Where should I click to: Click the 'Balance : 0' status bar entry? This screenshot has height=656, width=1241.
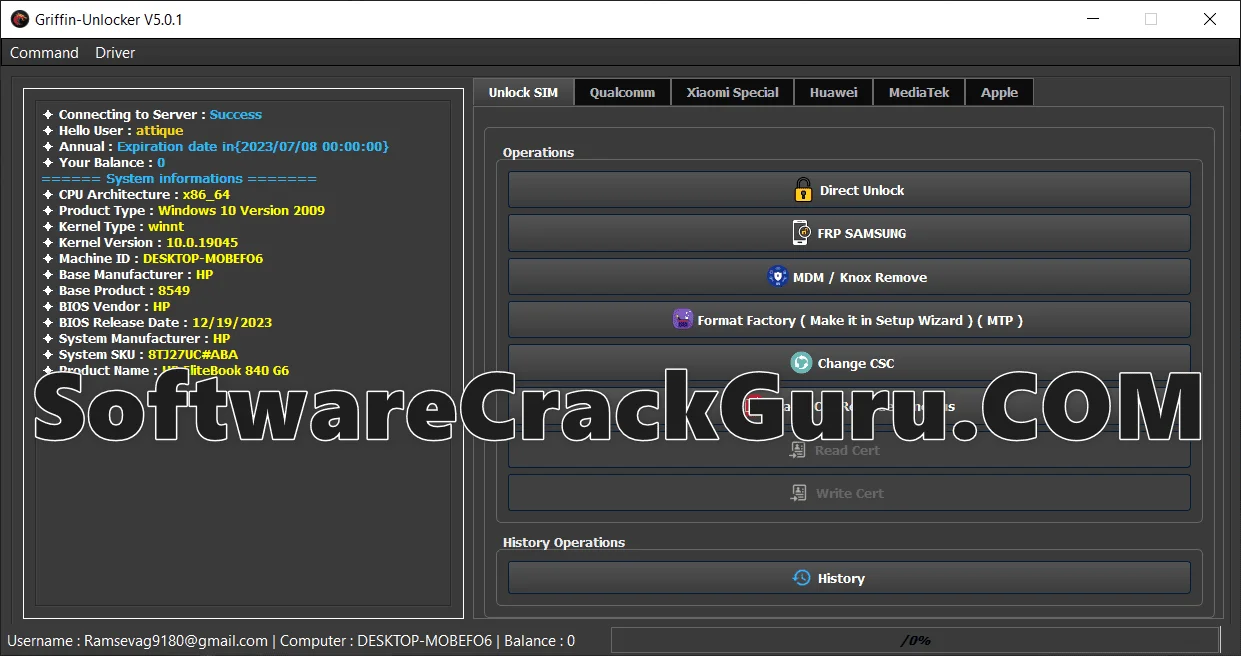[x=540, y=641]
